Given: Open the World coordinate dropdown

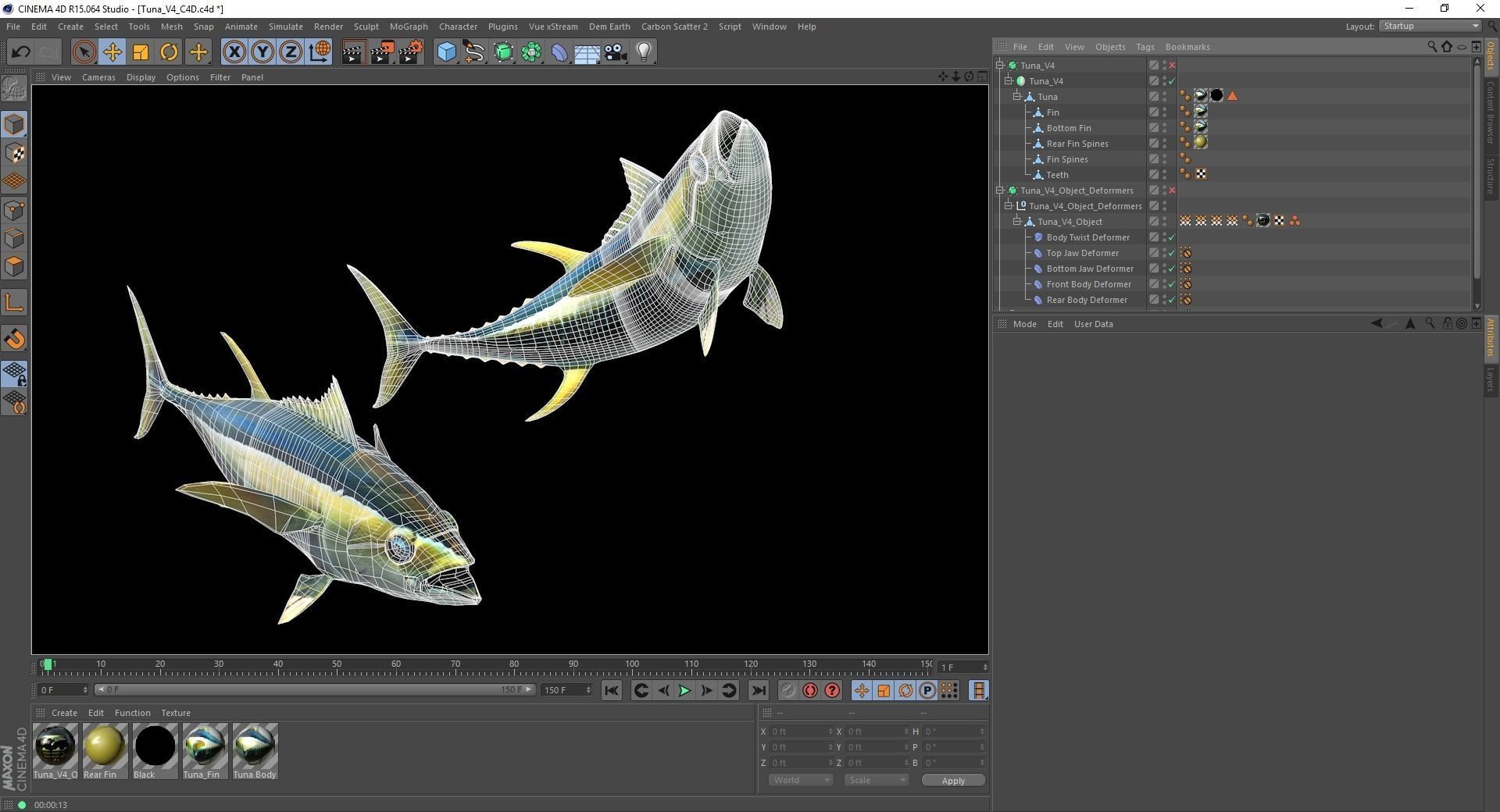Looking at the screenshot, I should pos(801,780).
